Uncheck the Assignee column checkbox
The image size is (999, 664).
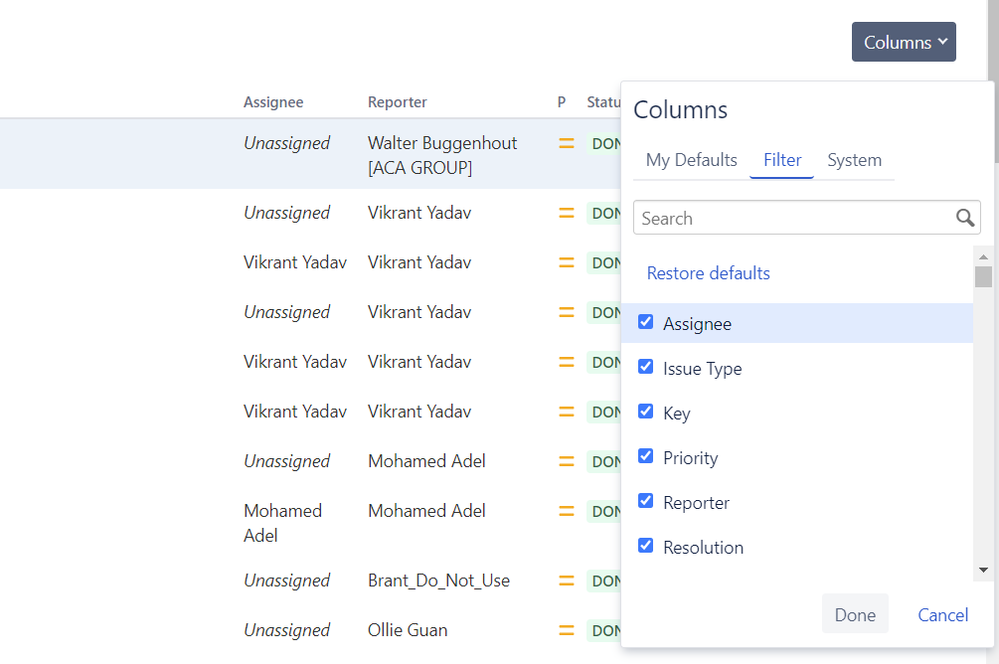[x=646, y=322]
